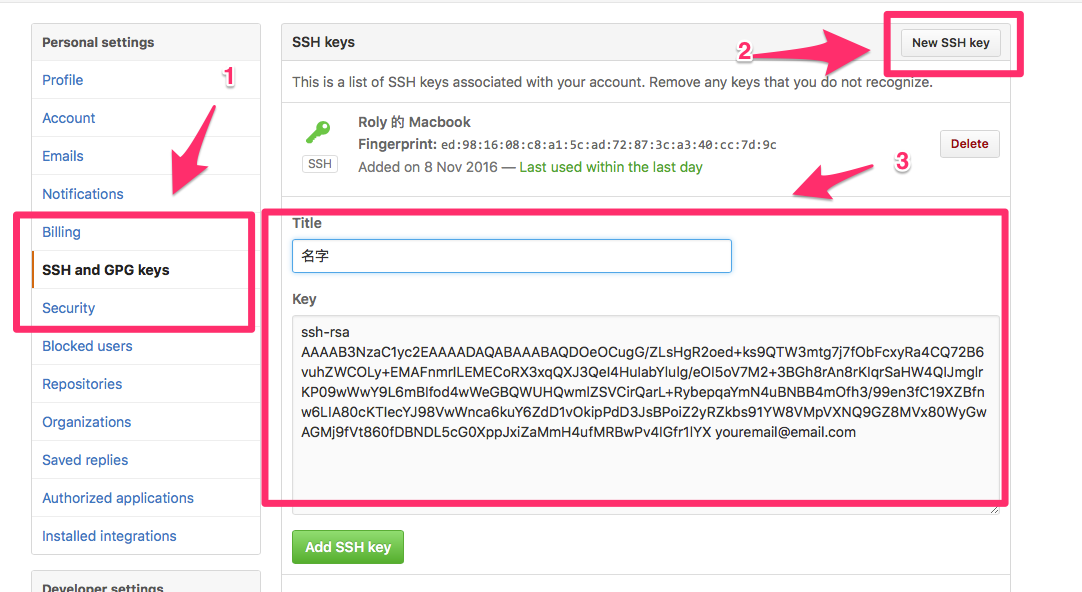1082x592 pixels.
Task: Open Security settings
Action: 69,308
